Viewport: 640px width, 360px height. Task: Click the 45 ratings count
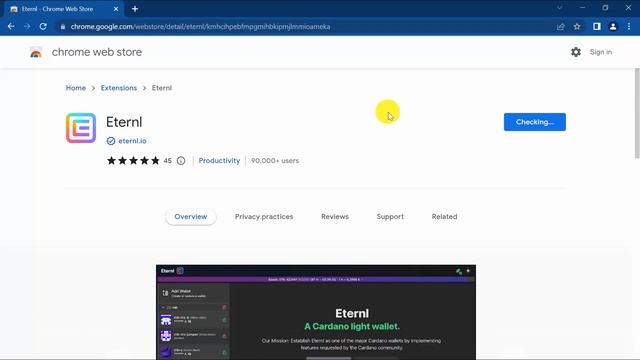click(167, 161)
